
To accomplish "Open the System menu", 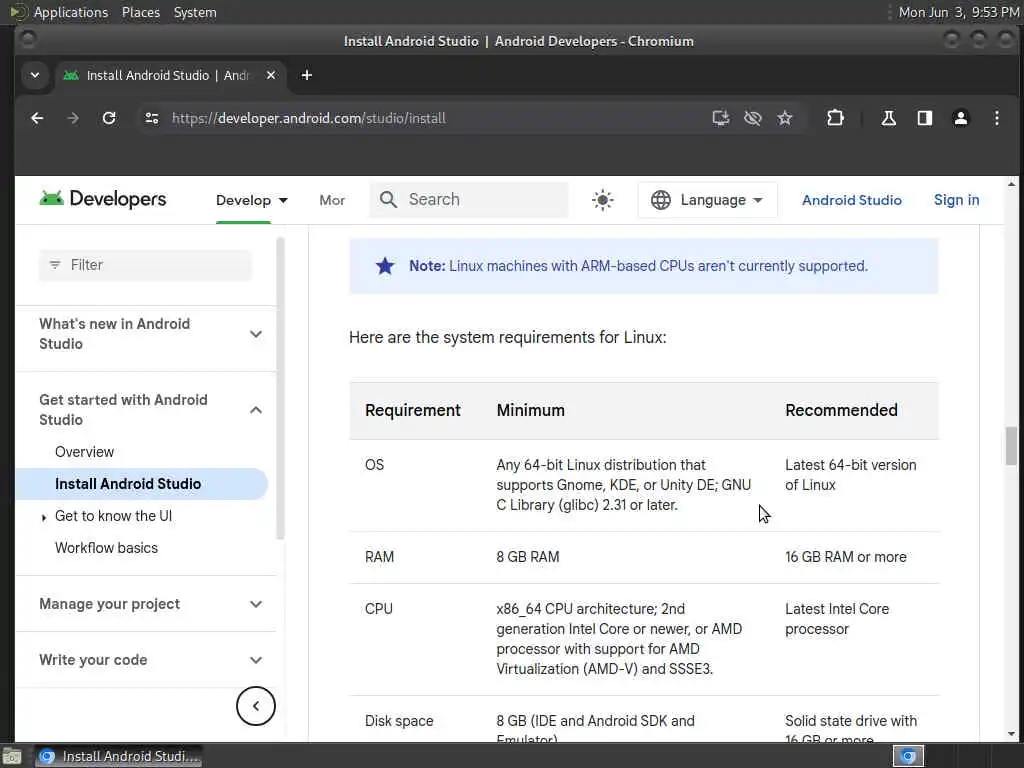I will (x=195, y=12).
